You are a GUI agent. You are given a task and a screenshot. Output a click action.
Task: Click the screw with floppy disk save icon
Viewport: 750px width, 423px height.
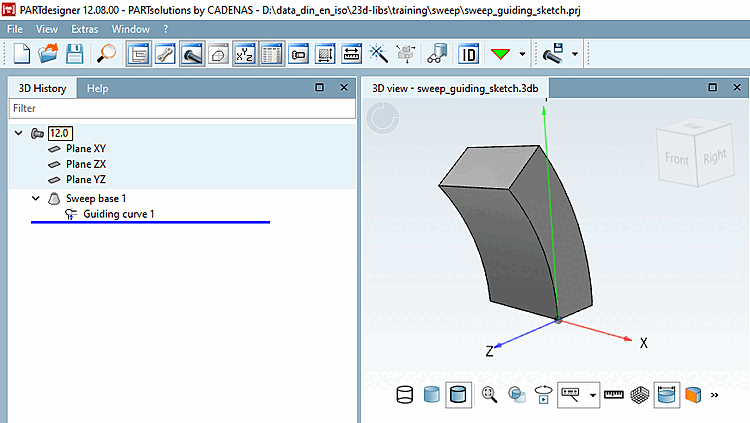(553, 54)
